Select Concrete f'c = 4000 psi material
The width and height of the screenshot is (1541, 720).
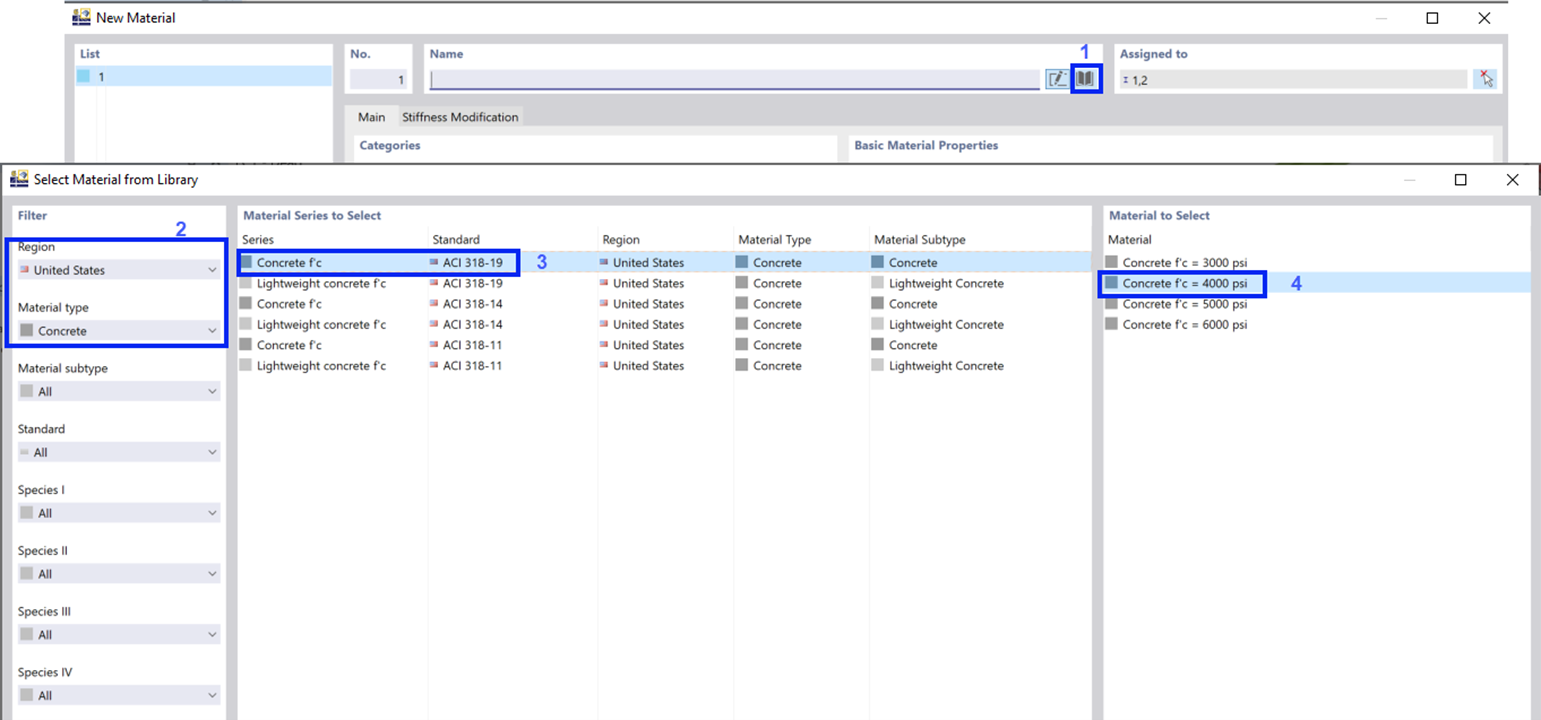point(1183,284)
